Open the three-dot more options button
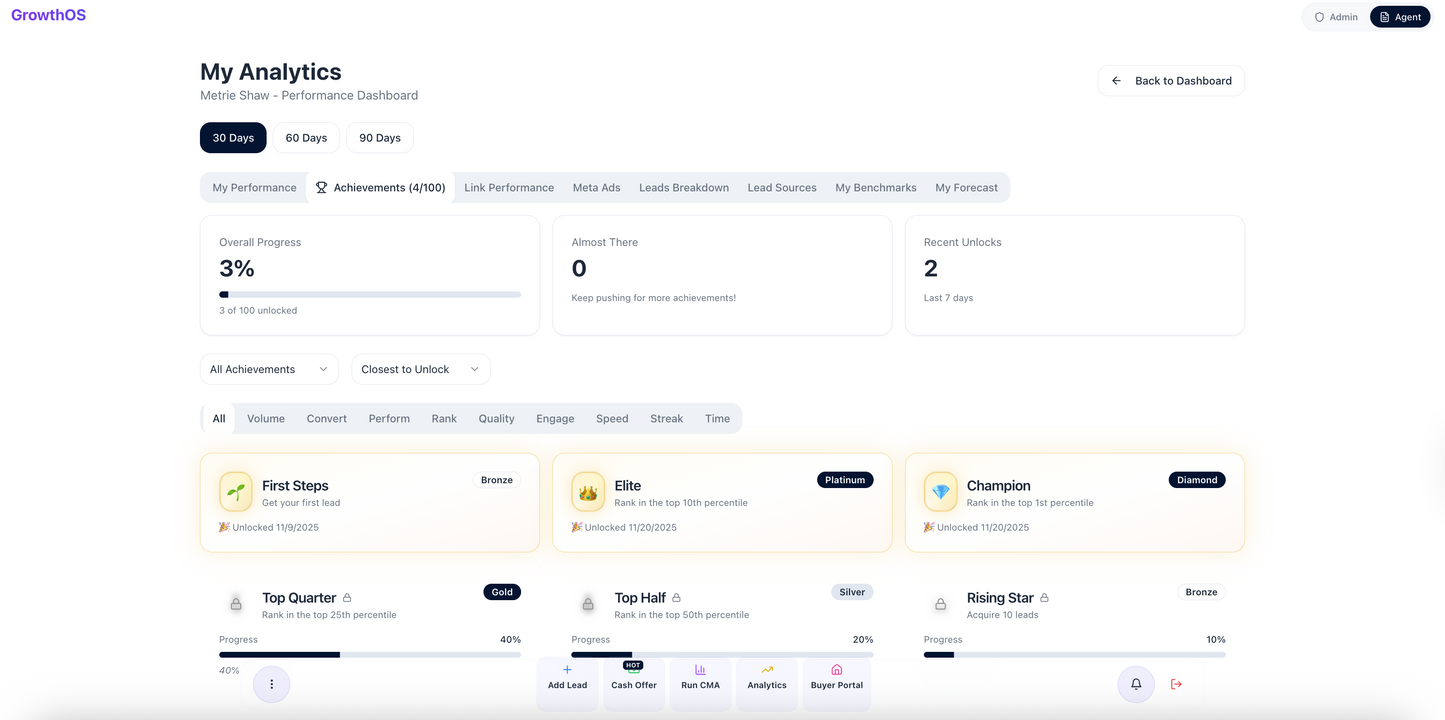Viewport: 1445px width, 720px height. [271, 684]
